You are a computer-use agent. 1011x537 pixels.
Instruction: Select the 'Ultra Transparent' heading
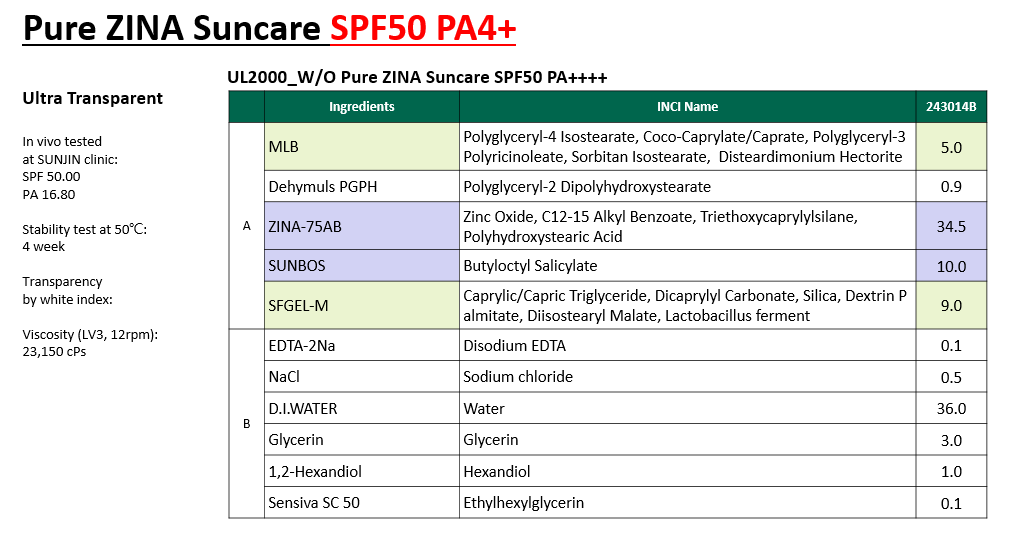click(92, 98)
